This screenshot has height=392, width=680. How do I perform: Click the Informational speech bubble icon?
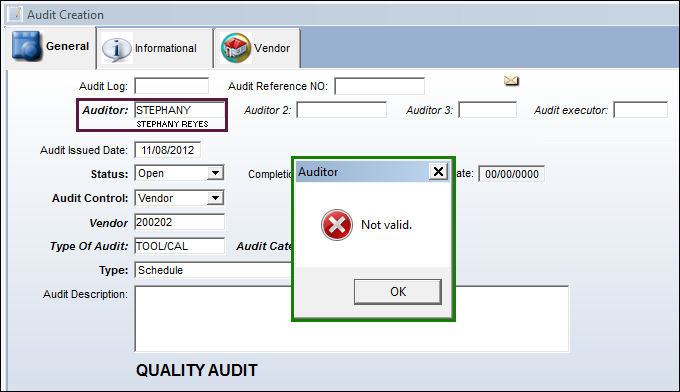116,49
